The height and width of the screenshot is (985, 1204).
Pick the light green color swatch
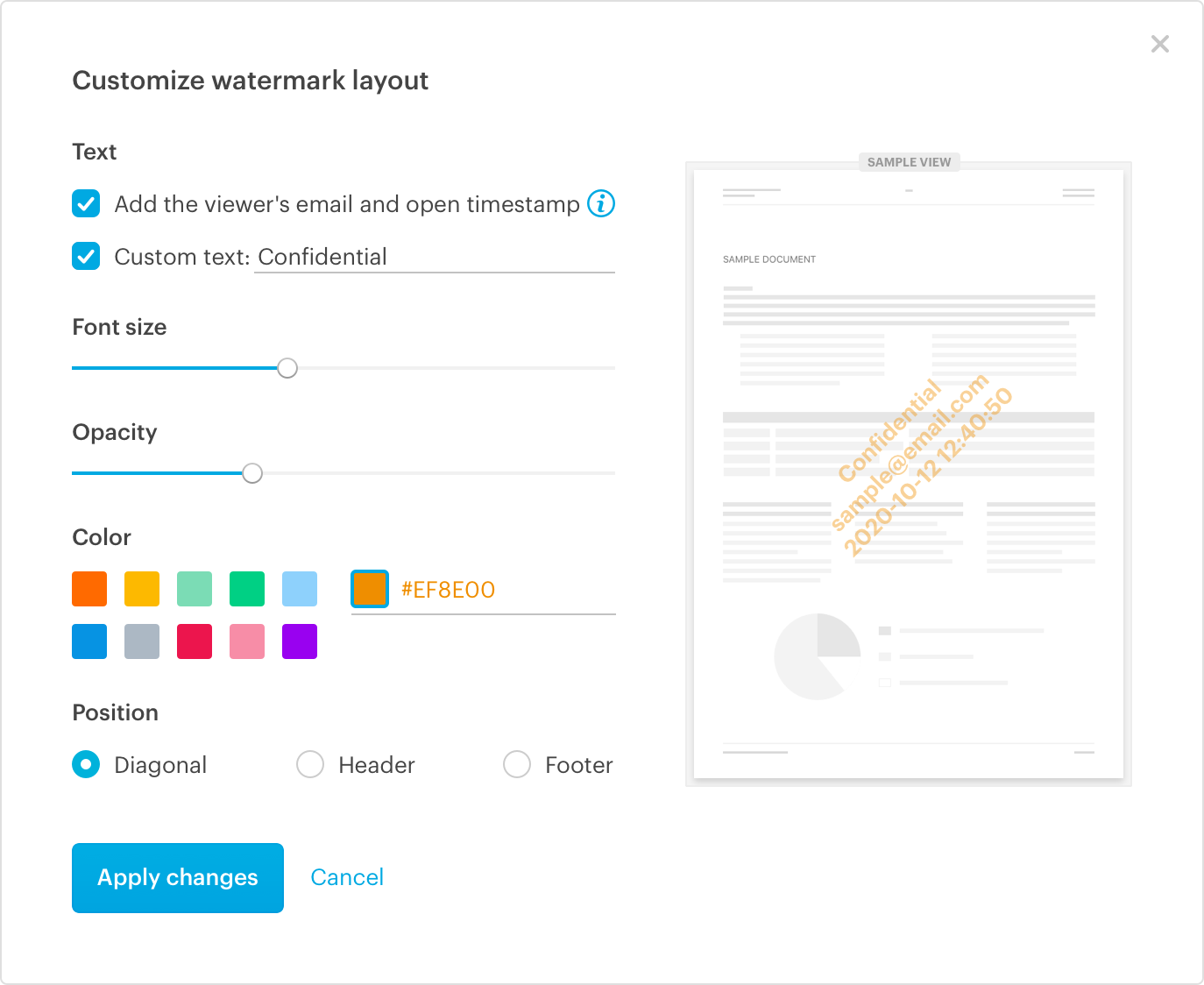pos(194,588)
